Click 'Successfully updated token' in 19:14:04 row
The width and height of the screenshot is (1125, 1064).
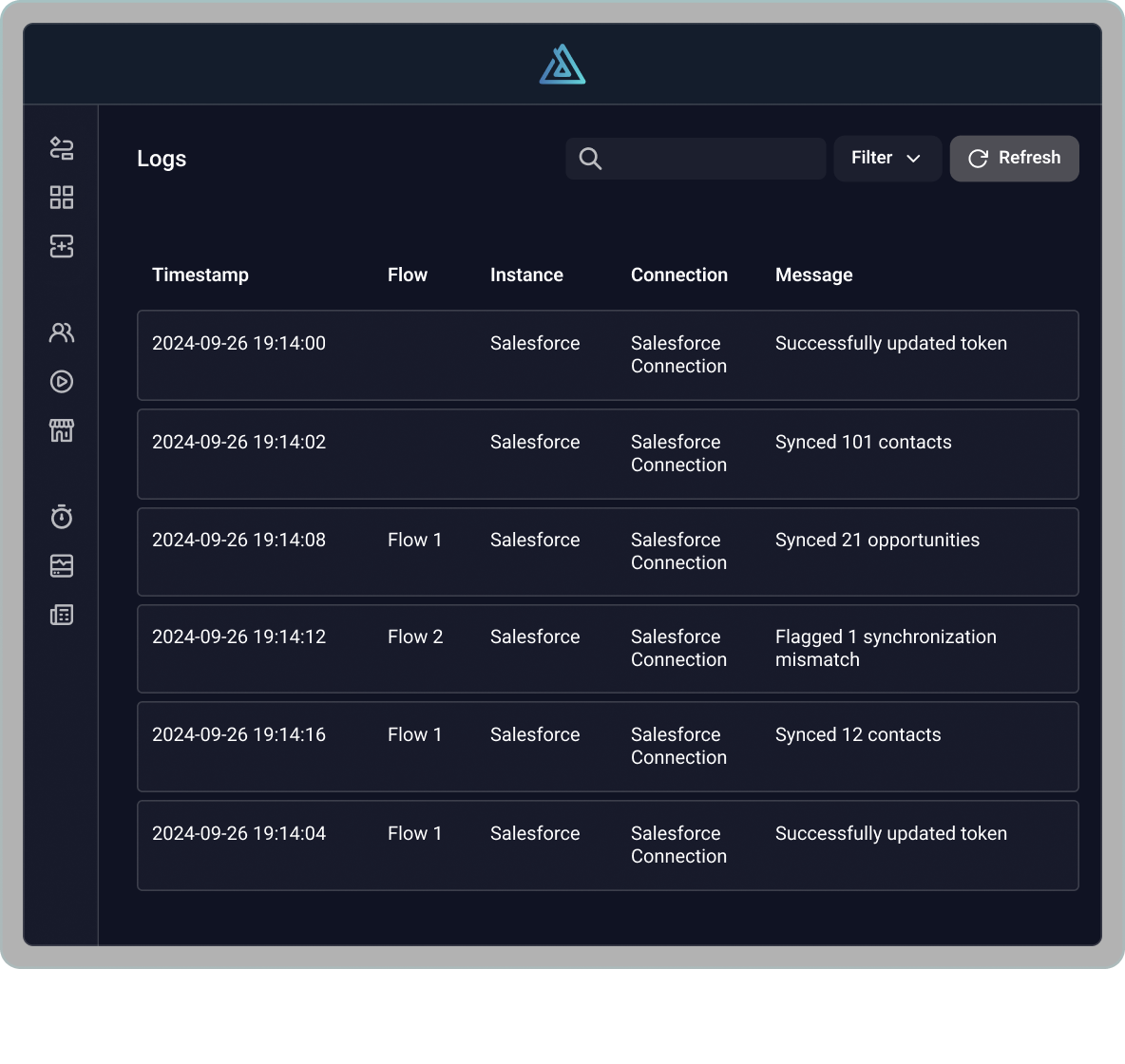coord(890,833)
